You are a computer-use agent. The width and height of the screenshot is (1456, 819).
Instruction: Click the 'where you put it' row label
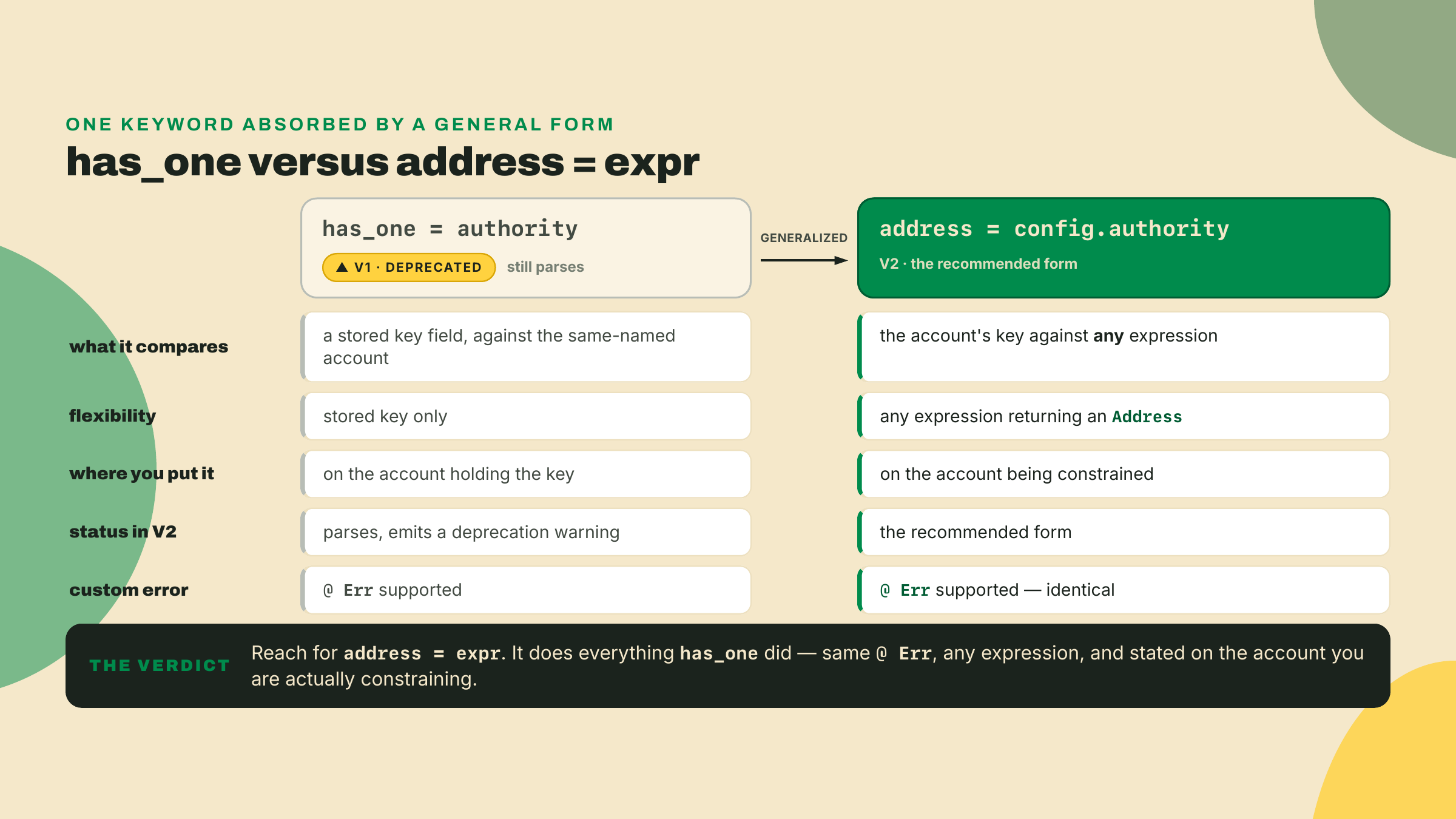(x=141, y=473)
